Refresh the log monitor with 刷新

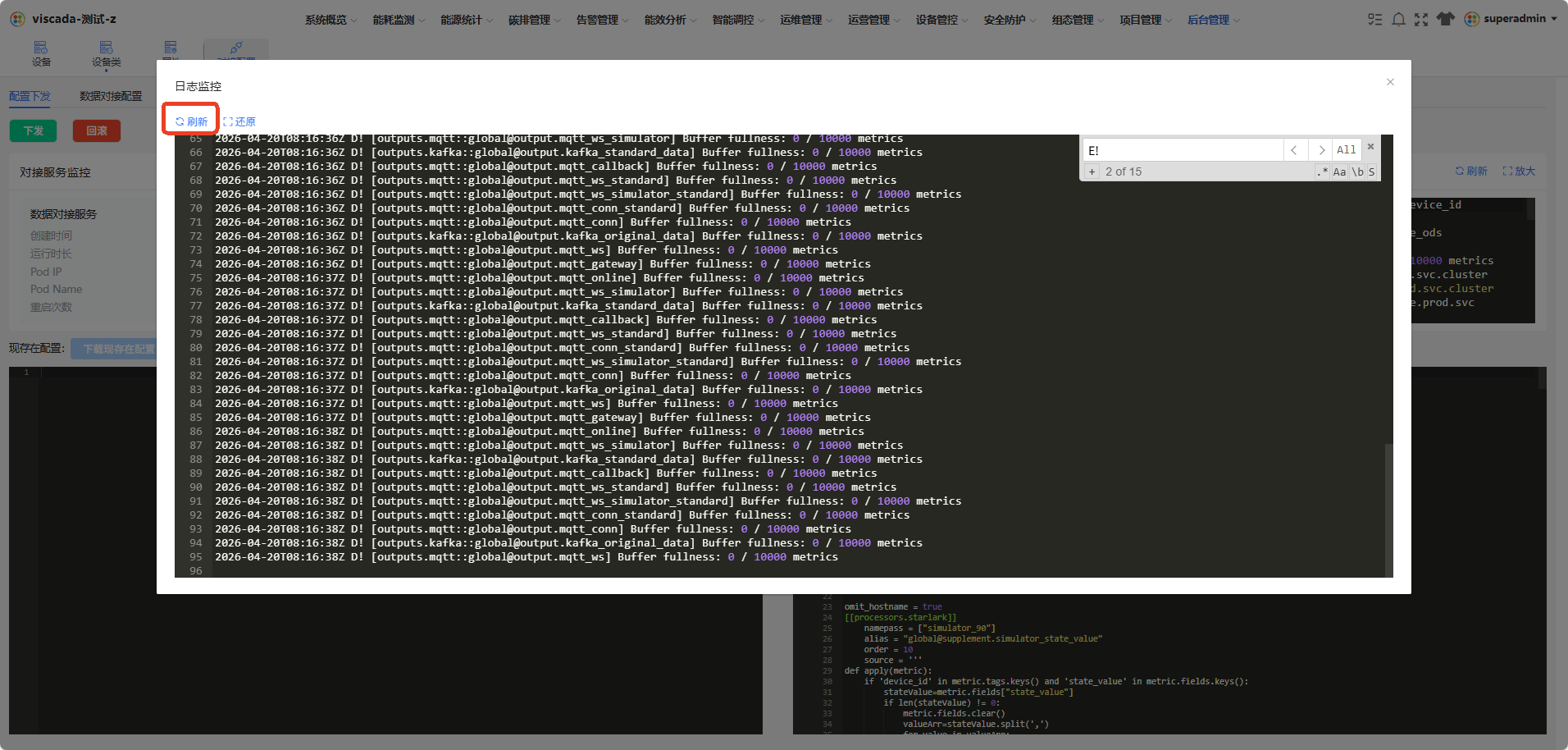pyautogui.click(x=191, y=121)
